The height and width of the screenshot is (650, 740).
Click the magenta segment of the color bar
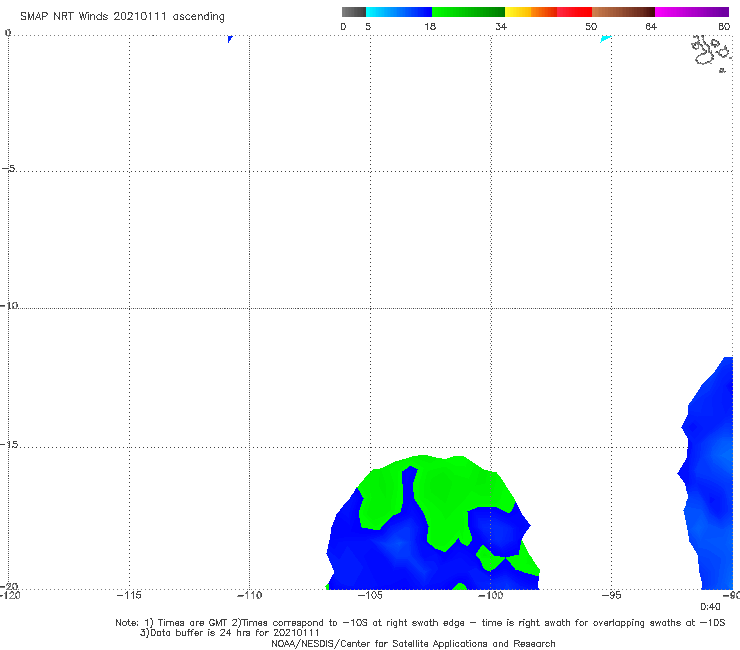tap(692, 12)
